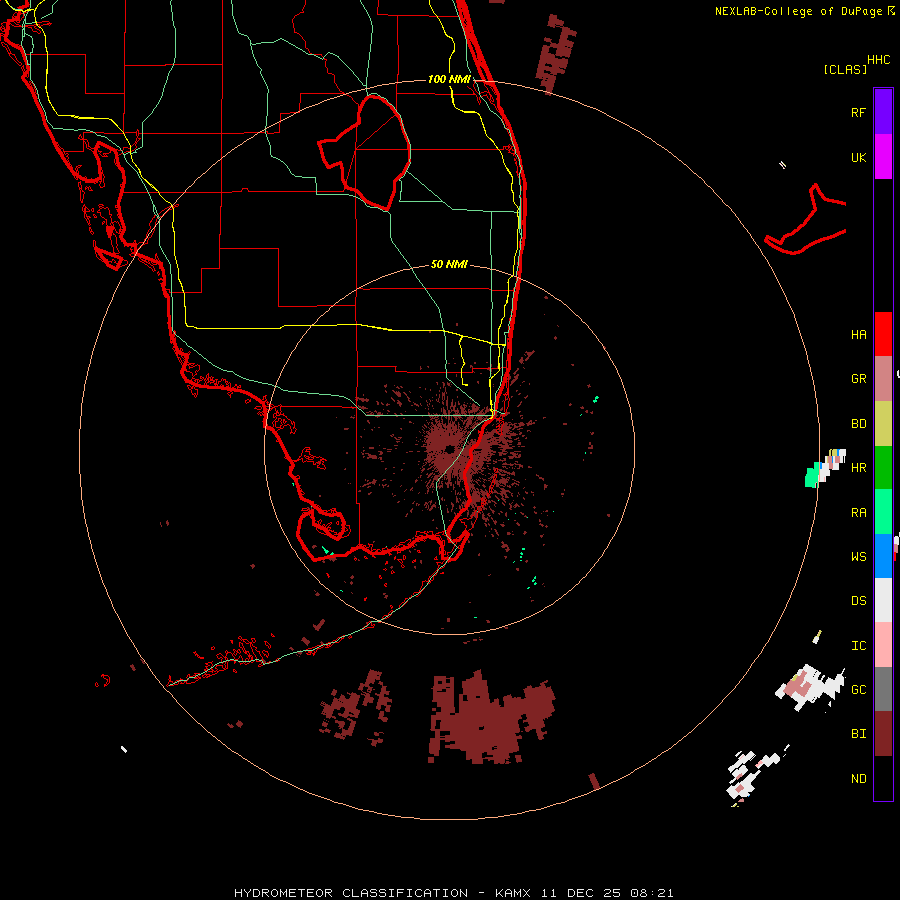Click the [CLAS] legend header
Screen dimensions: 900x900
tap(845, 69)
